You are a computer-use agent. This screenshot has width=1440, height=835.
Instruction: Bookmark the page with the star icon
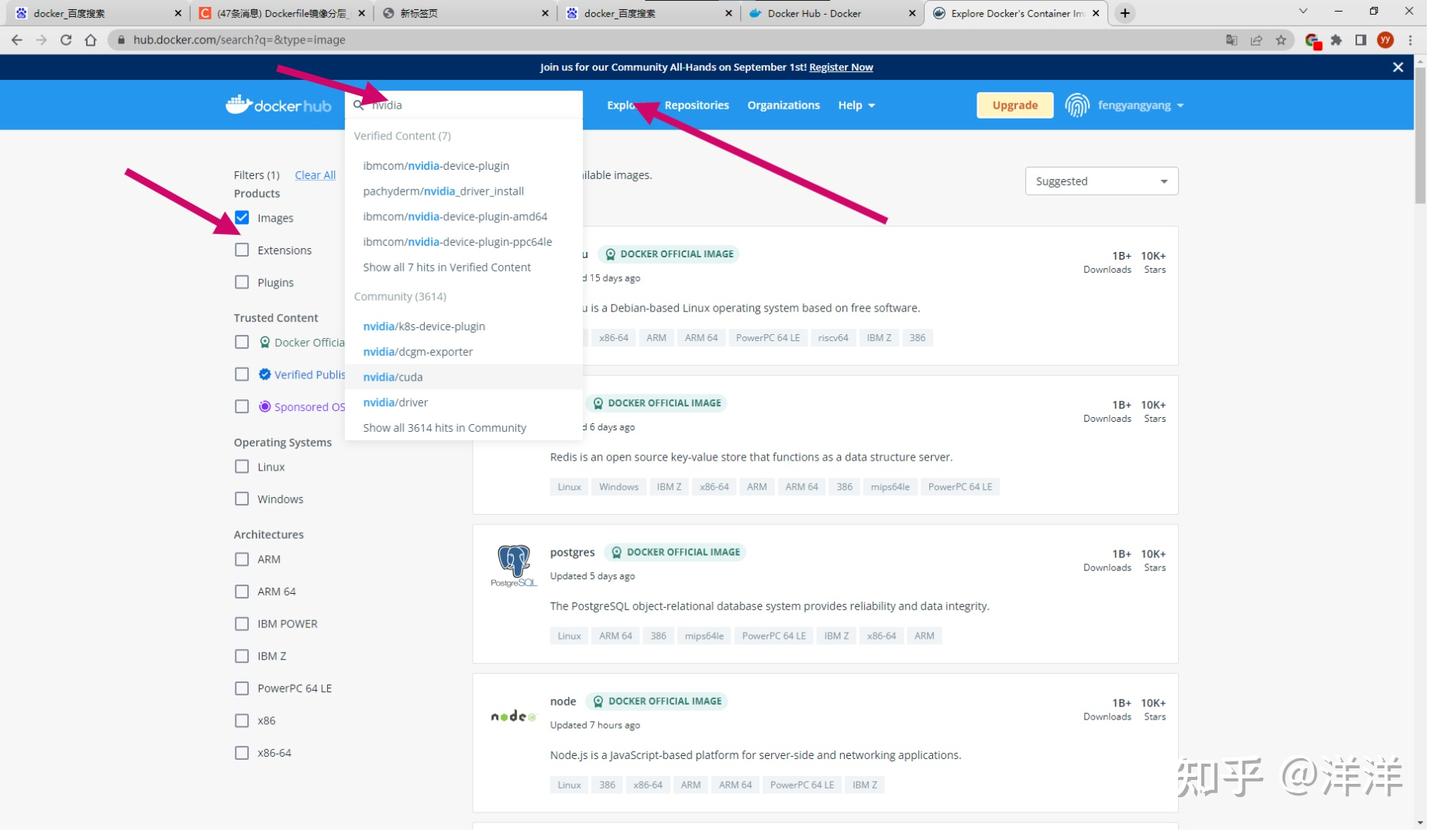pyautogui.click(x=1282, y=40)
